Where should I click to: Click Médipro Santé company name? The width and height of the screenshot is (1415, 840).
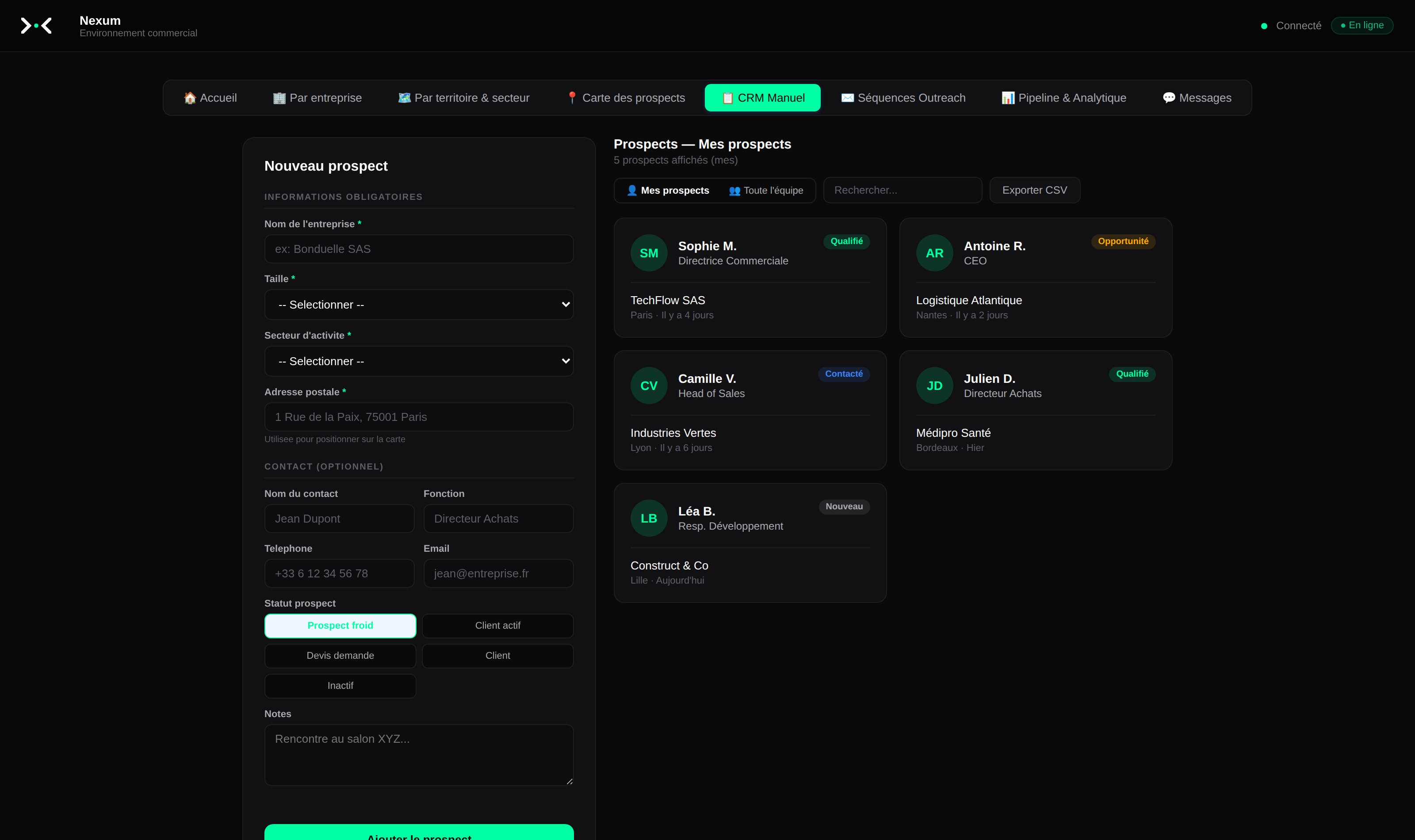953,433
